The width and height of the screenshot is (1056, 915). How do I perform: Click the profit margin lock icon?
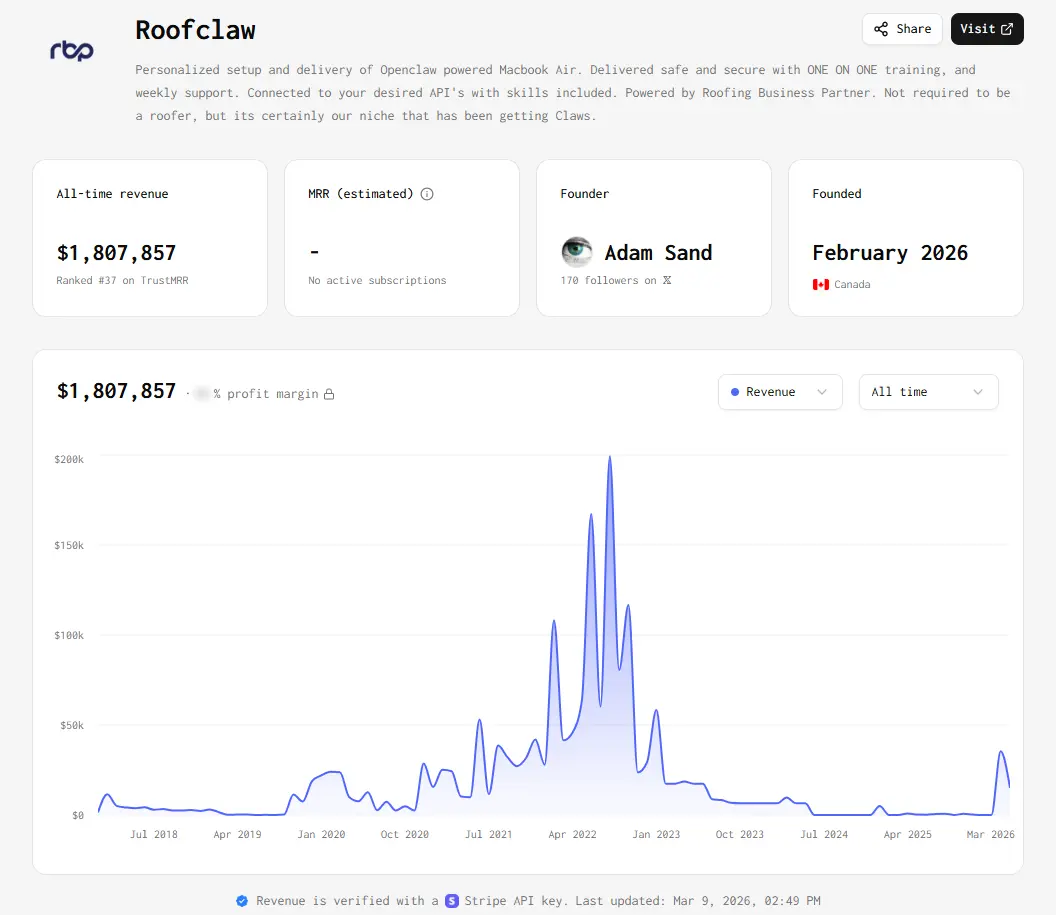pyautogui.click(x=329, y=394)
